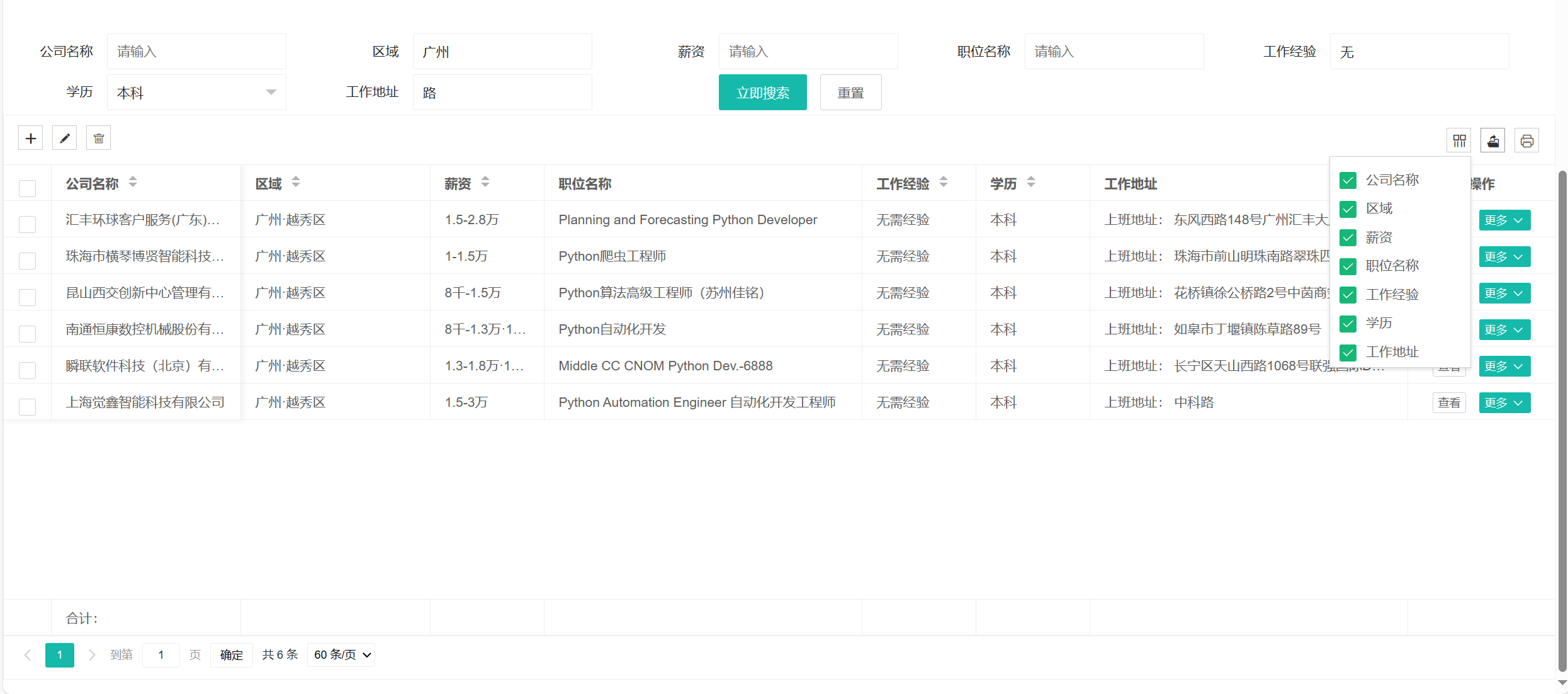Viewport: 1568px width, 694px height.
Task: Click the vertical page scrollbar
Action: [x=1562, y=421]
